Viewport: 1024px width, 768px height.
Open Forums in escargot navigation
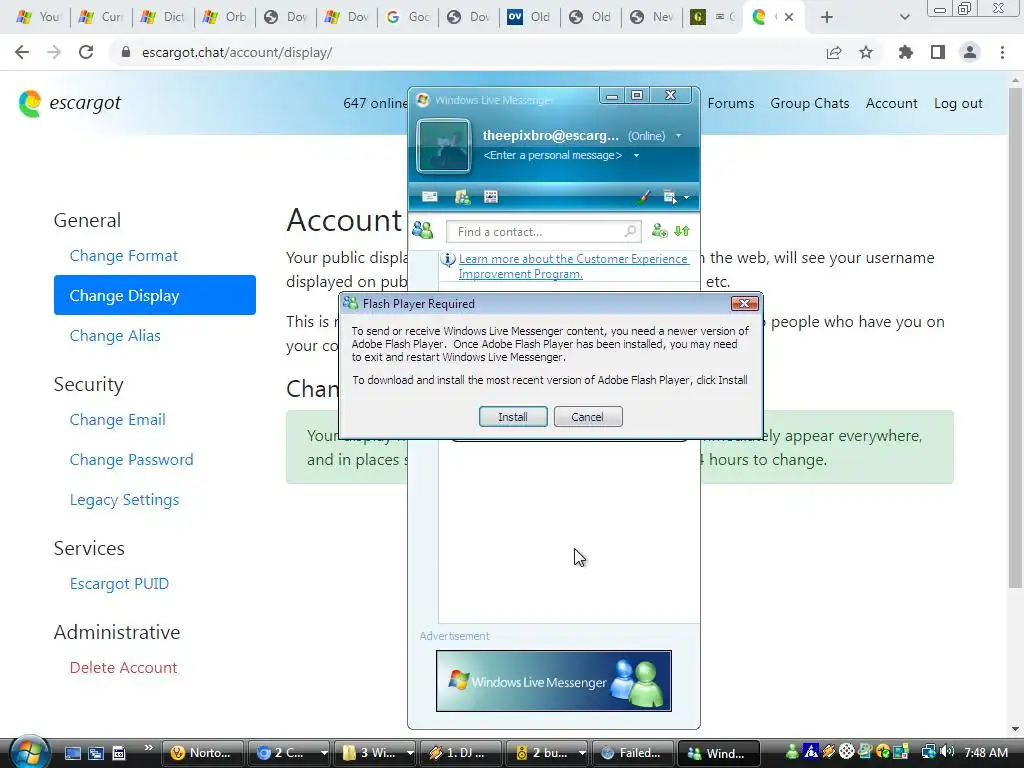(x=731, y=103)
